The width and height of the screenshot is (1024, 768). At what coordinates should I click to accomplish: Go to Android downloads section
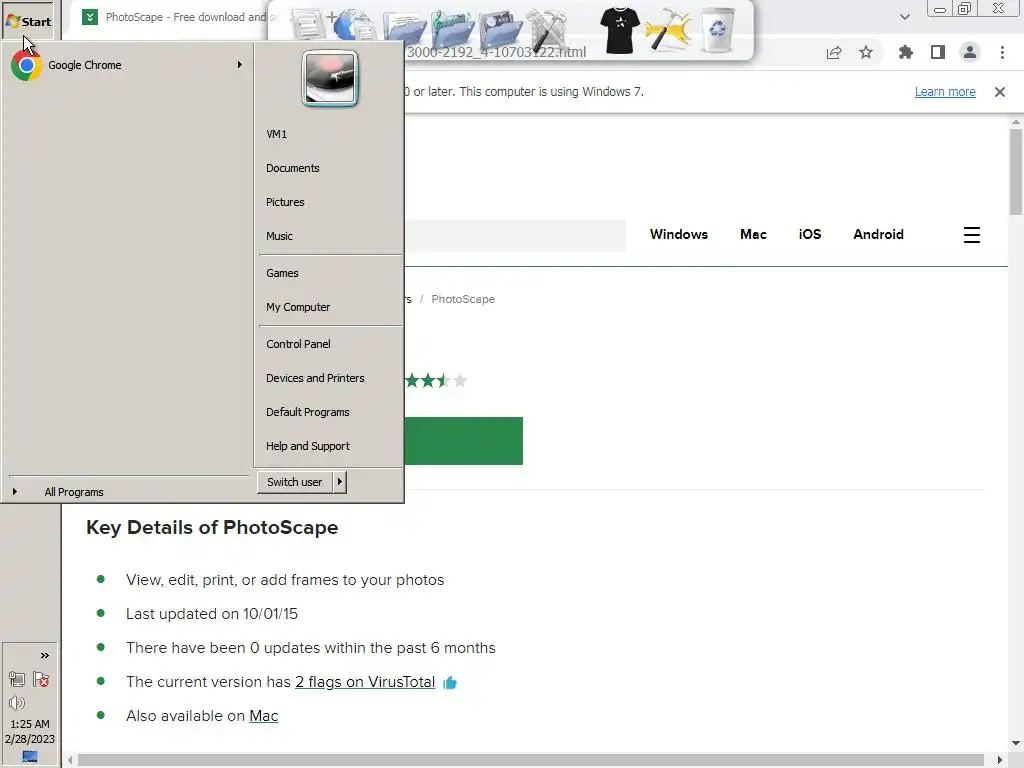878,234
